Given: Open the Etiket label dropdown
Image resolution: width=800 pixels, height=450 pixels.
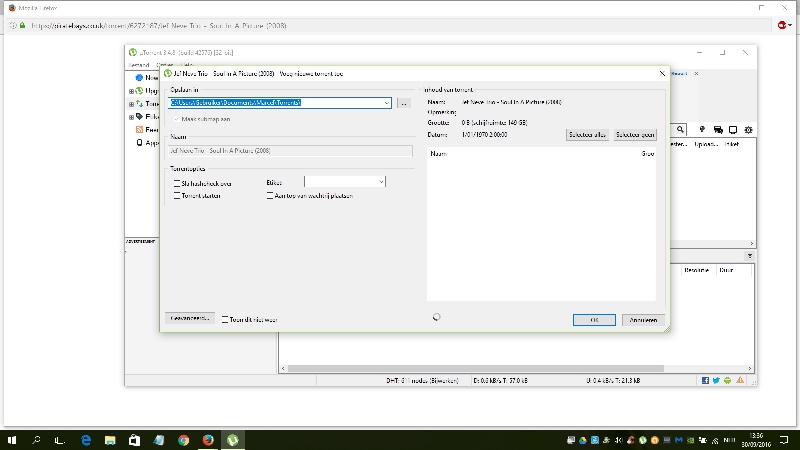Looking at the screenshot, I should tap(381, 182).
